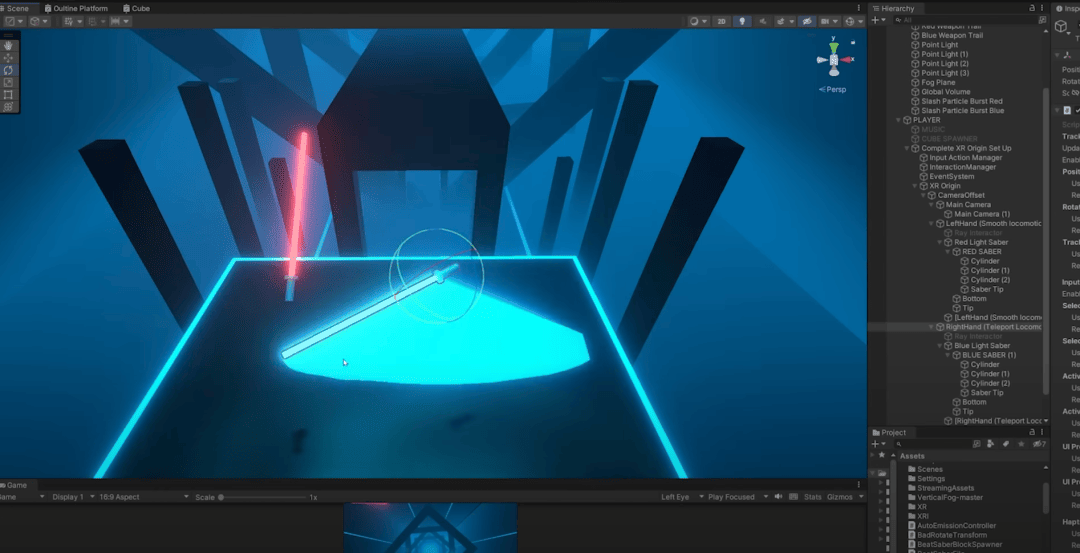This screenshot has width=1080, height=553.
Task: Select the Scale tool
Action: pos(8,83)
